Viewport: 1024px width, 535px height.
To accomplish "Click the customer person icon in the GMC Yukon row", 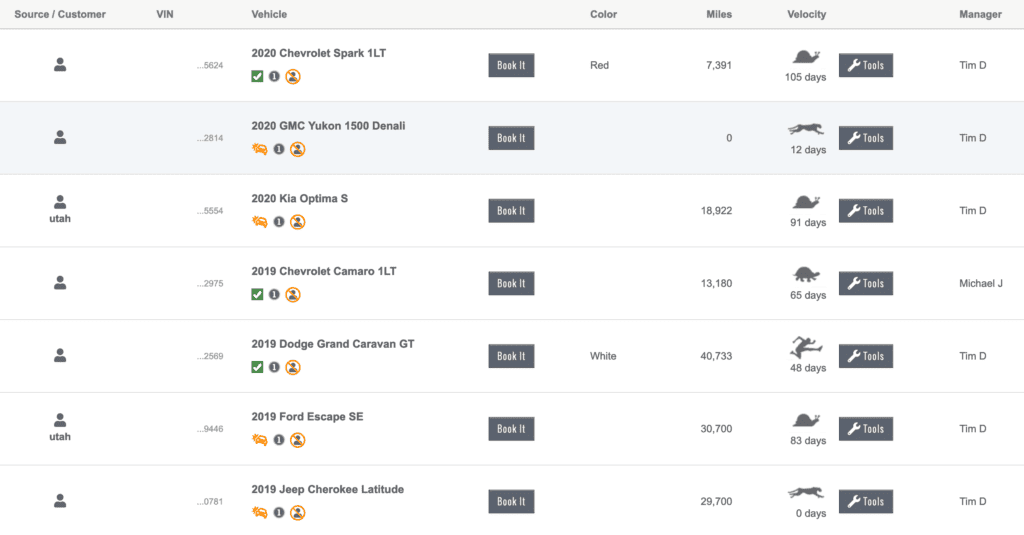I will click(x=60, y=137).
